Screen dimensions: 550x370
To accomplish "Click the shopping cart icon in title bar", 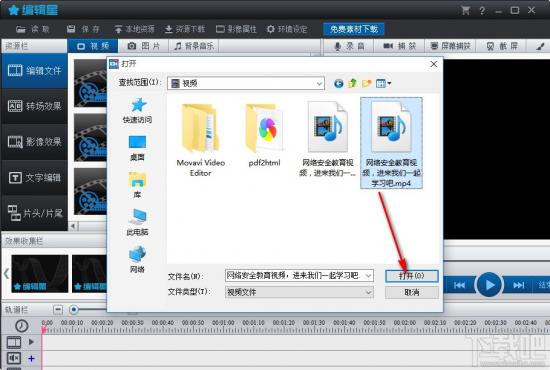I will [x=466, y=10].
